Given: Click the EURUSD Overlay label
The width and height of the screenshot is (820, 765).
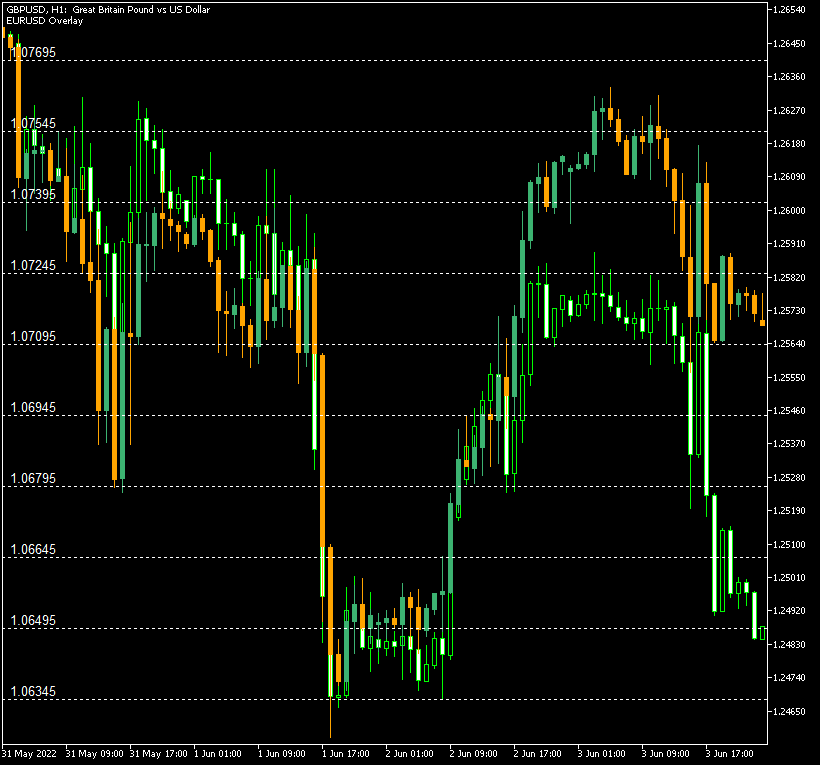Looking at the screenshot, I should coord(44,21).
